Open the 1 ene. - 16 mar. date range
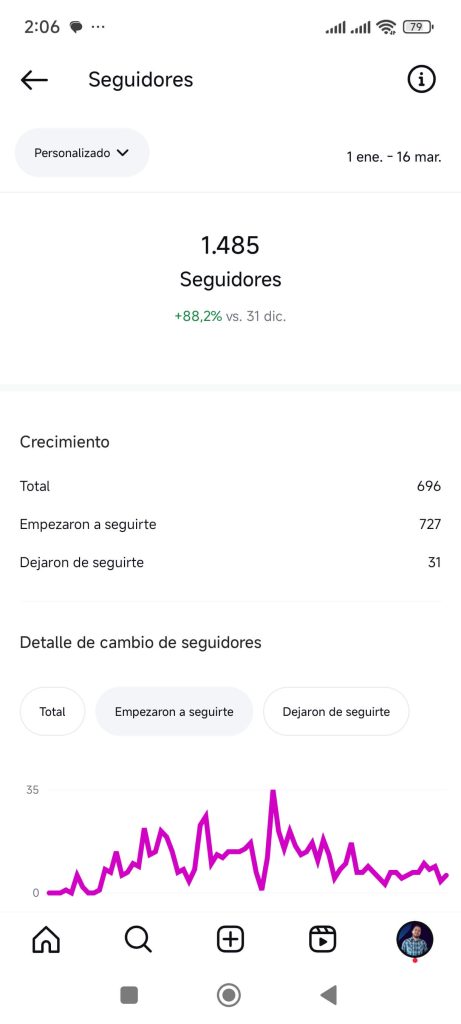 tap(394, 157)
